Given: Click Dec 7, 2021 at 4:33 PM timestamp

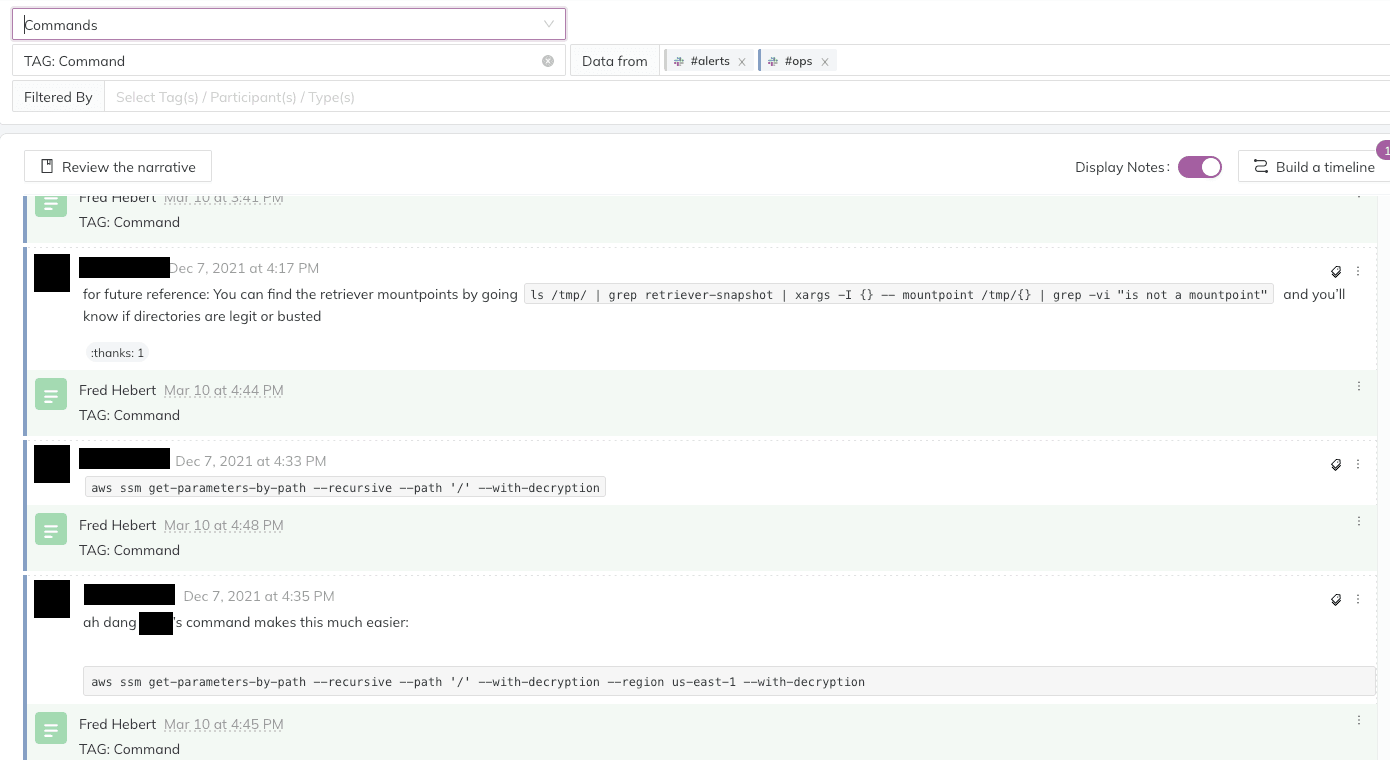Looking at the screenshot, I should point(251,461).
